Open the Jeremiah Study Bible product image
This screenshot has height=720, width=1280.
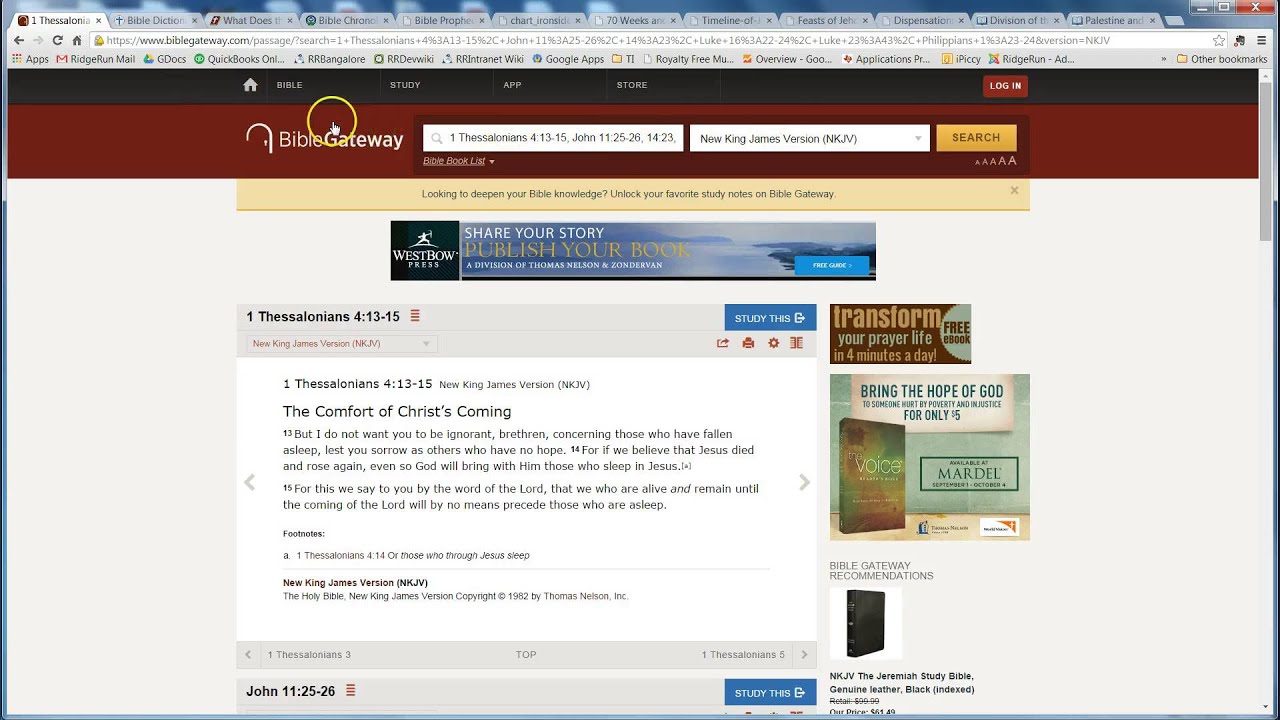[x=865, y=623]
